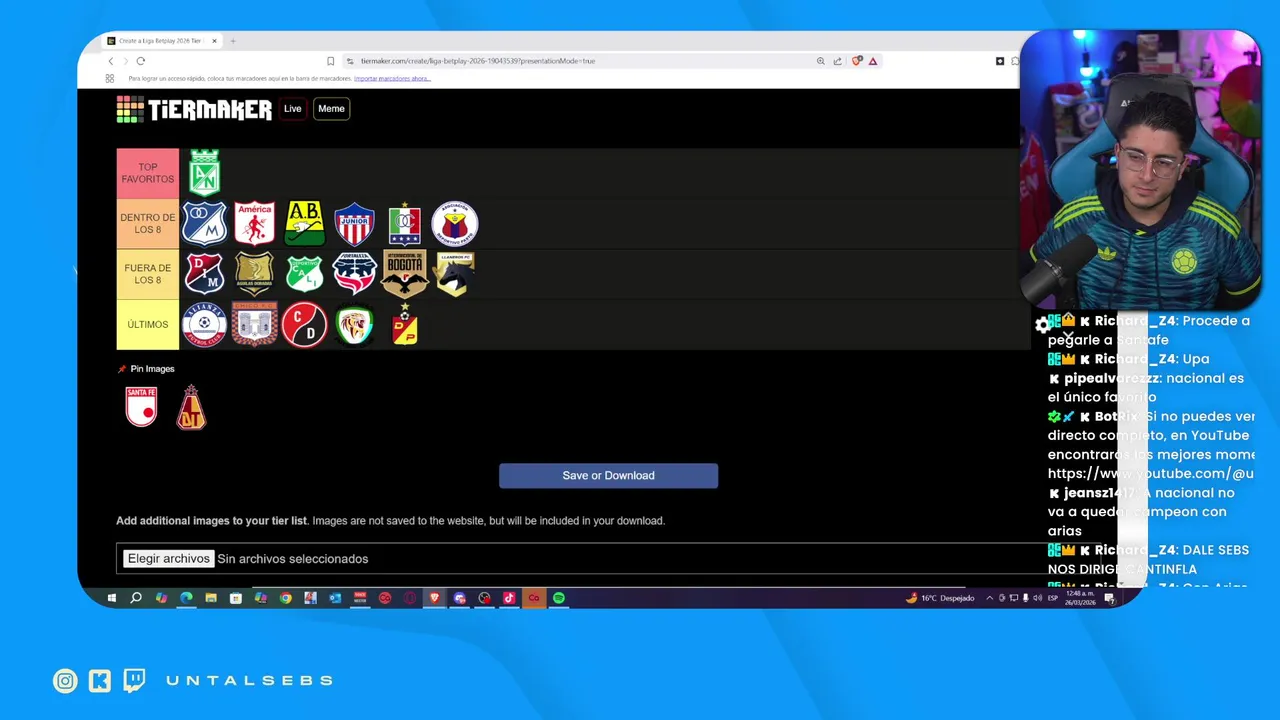Pick the Chicó FC crest
Viewport: 1280px width, 720px height.
(x=255, y=325)
